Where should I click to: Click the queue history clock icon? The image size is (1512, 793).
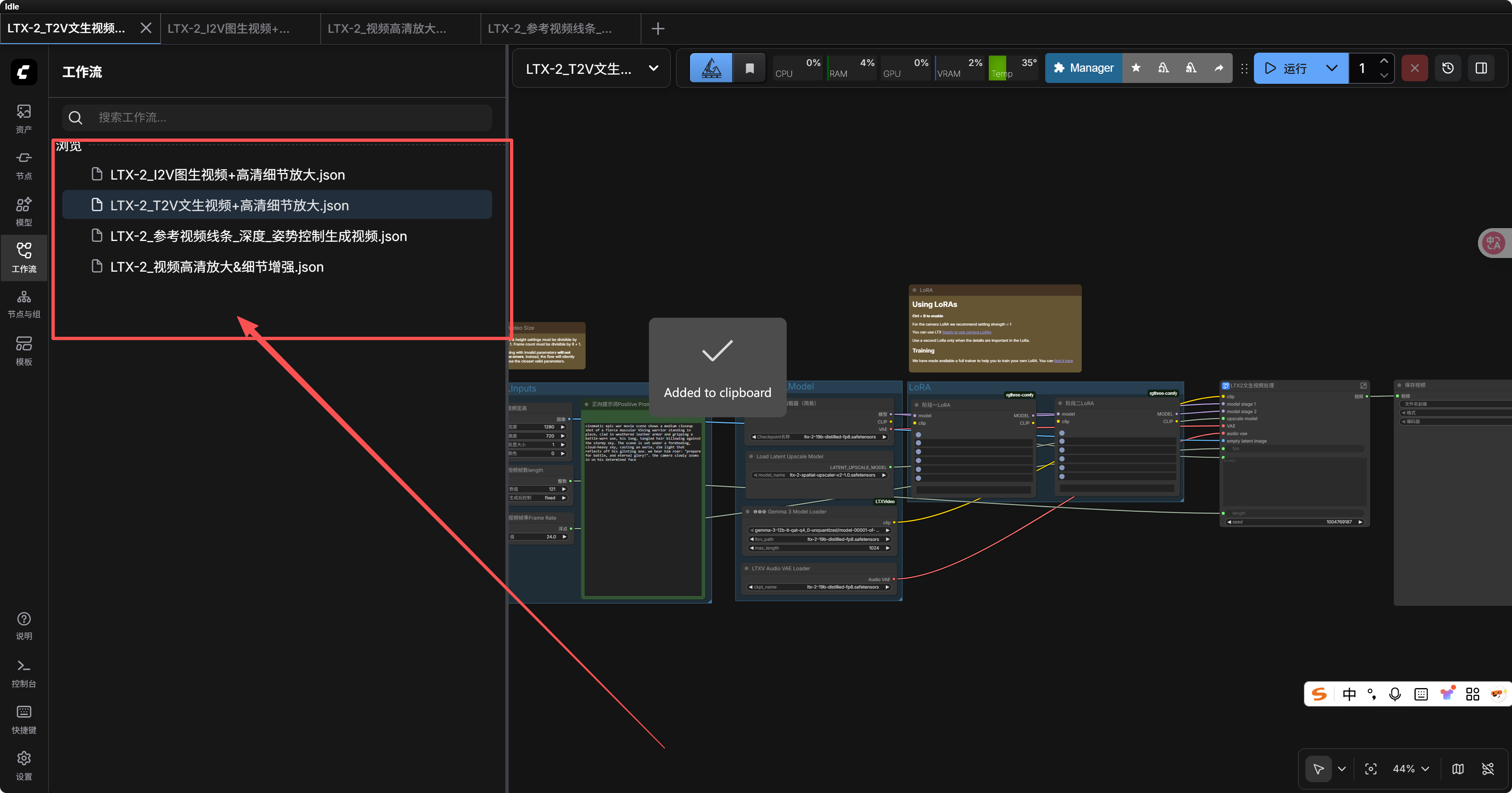point(1447,68)
